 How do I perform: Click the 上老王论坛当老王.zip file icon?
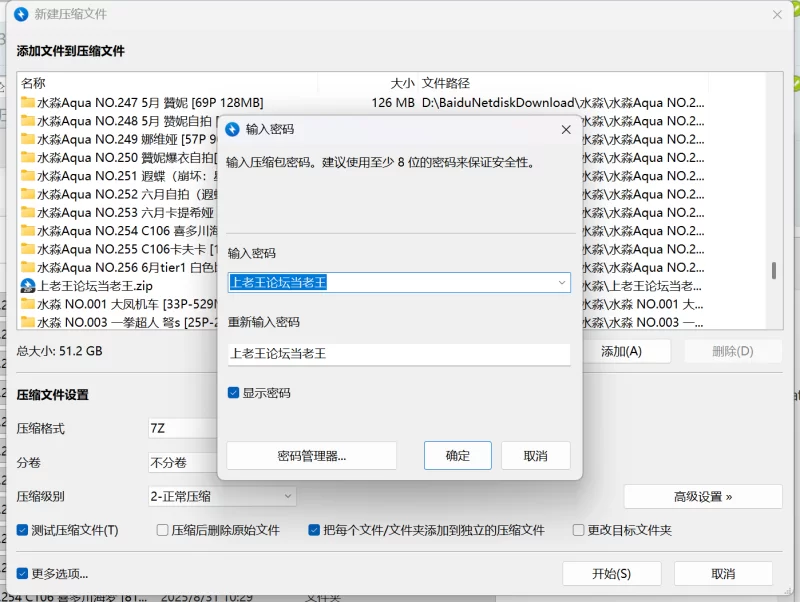point(28,286)
